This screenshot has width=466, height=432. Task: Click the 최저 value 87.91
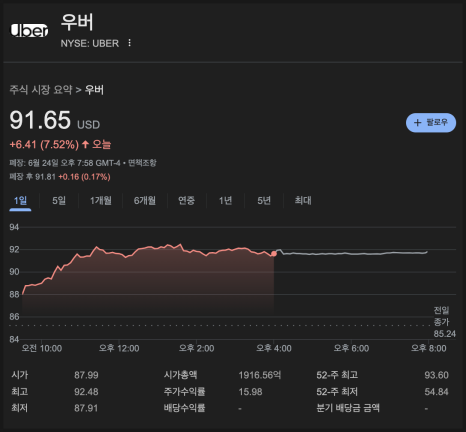pyautogui.click(x=86, y=408)
